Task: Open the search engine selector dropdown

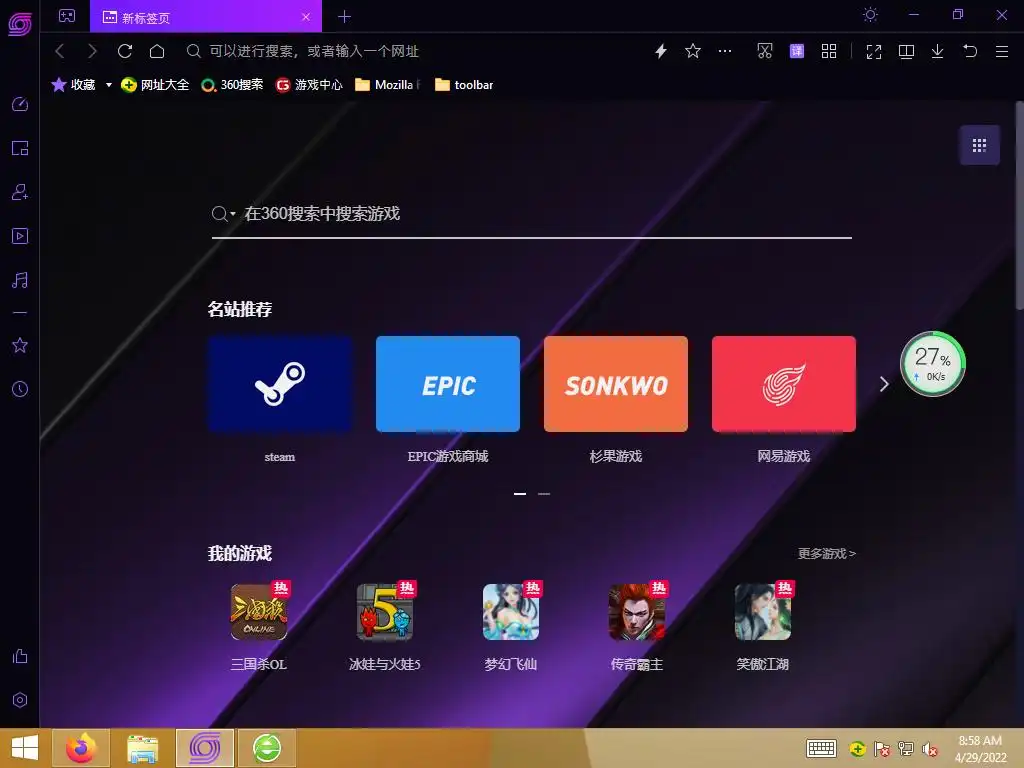Action: click(x=223, y=214)
